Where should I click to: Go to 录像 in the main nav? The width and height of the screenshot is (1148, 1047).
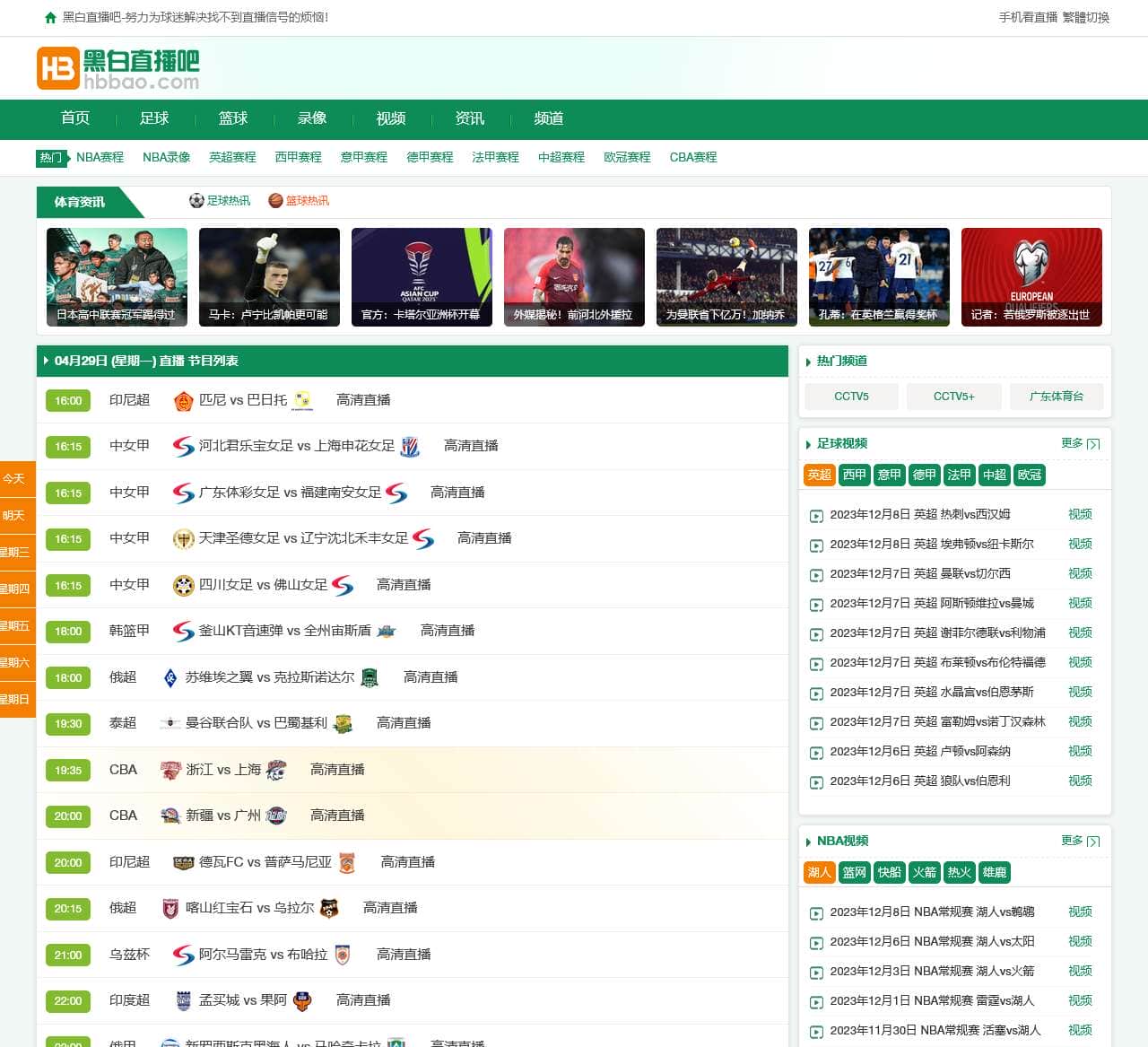click(x=312, y=118)
